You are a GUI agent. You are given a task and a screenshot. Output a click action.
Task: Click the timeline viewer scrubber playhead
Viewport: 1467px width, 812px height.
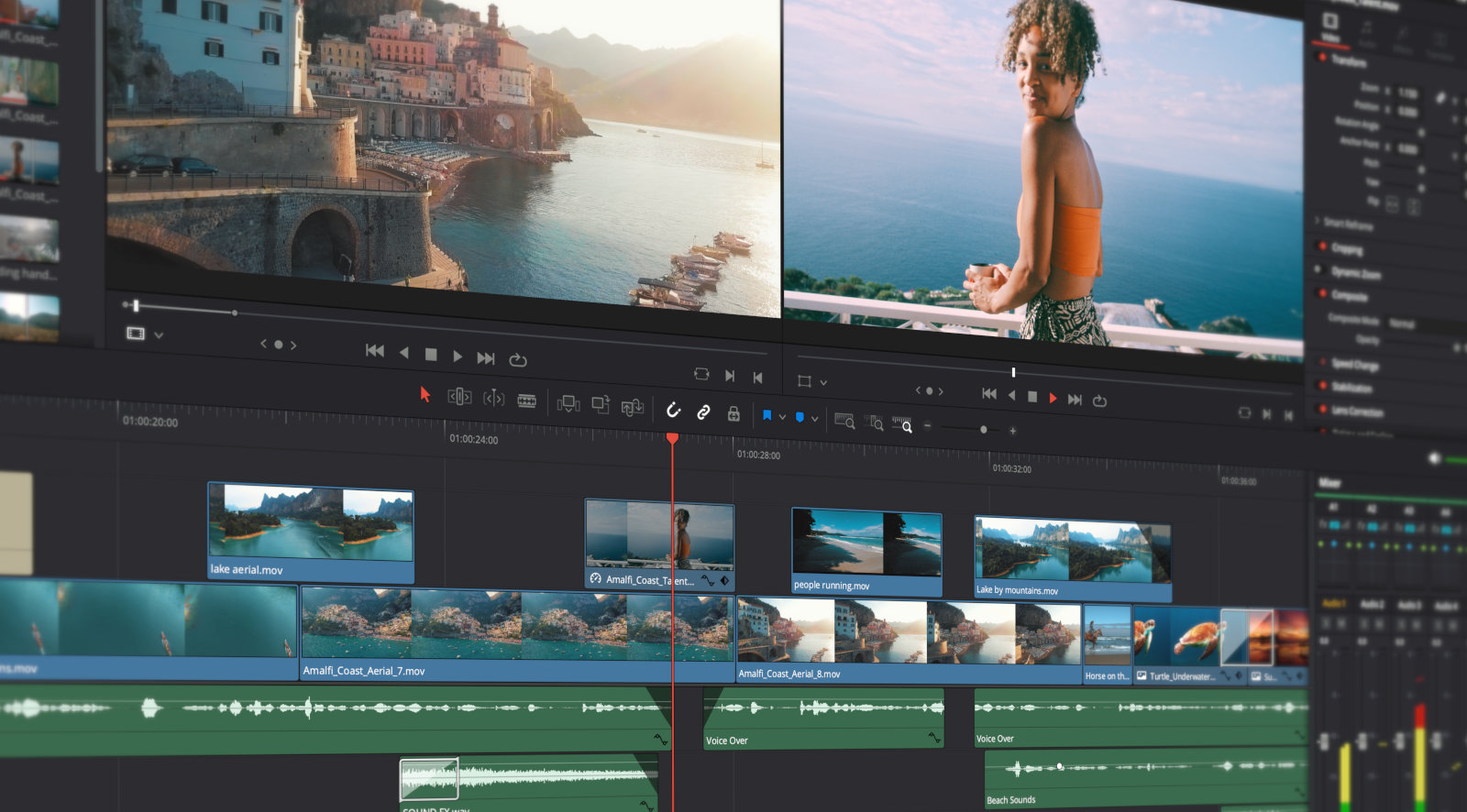[x=1013, y=372]
